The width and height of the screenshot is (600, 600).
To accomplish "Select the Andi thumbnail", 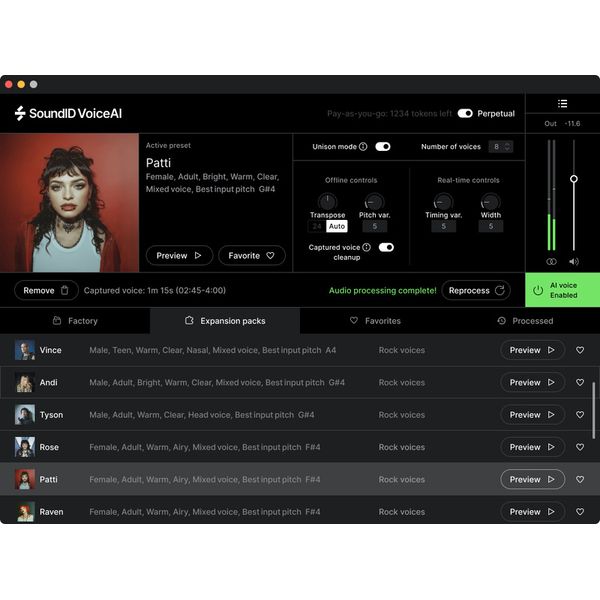I will [25, 382].
